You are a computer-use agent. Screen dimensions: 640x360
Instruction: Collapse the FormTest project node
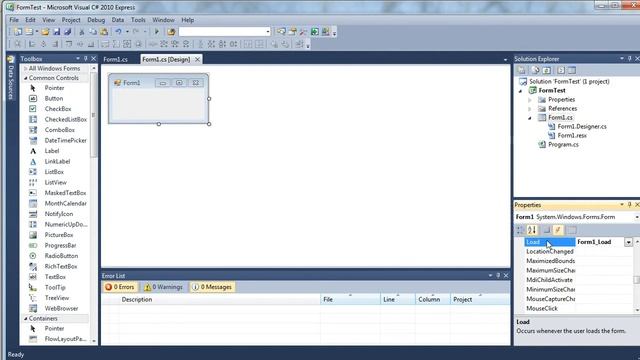point(520,91)
